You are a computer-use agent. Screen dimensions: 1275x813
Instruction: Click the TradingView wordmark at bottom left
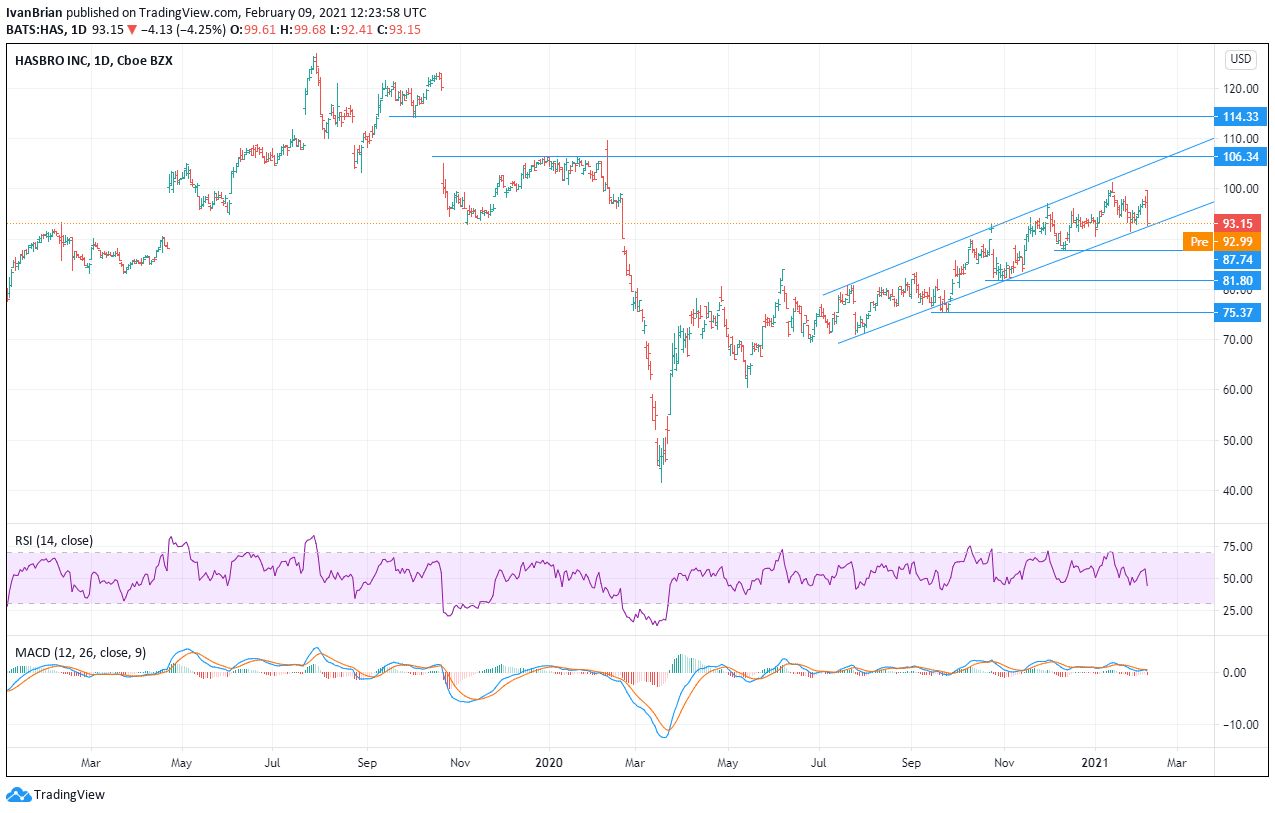coord(69,795)
